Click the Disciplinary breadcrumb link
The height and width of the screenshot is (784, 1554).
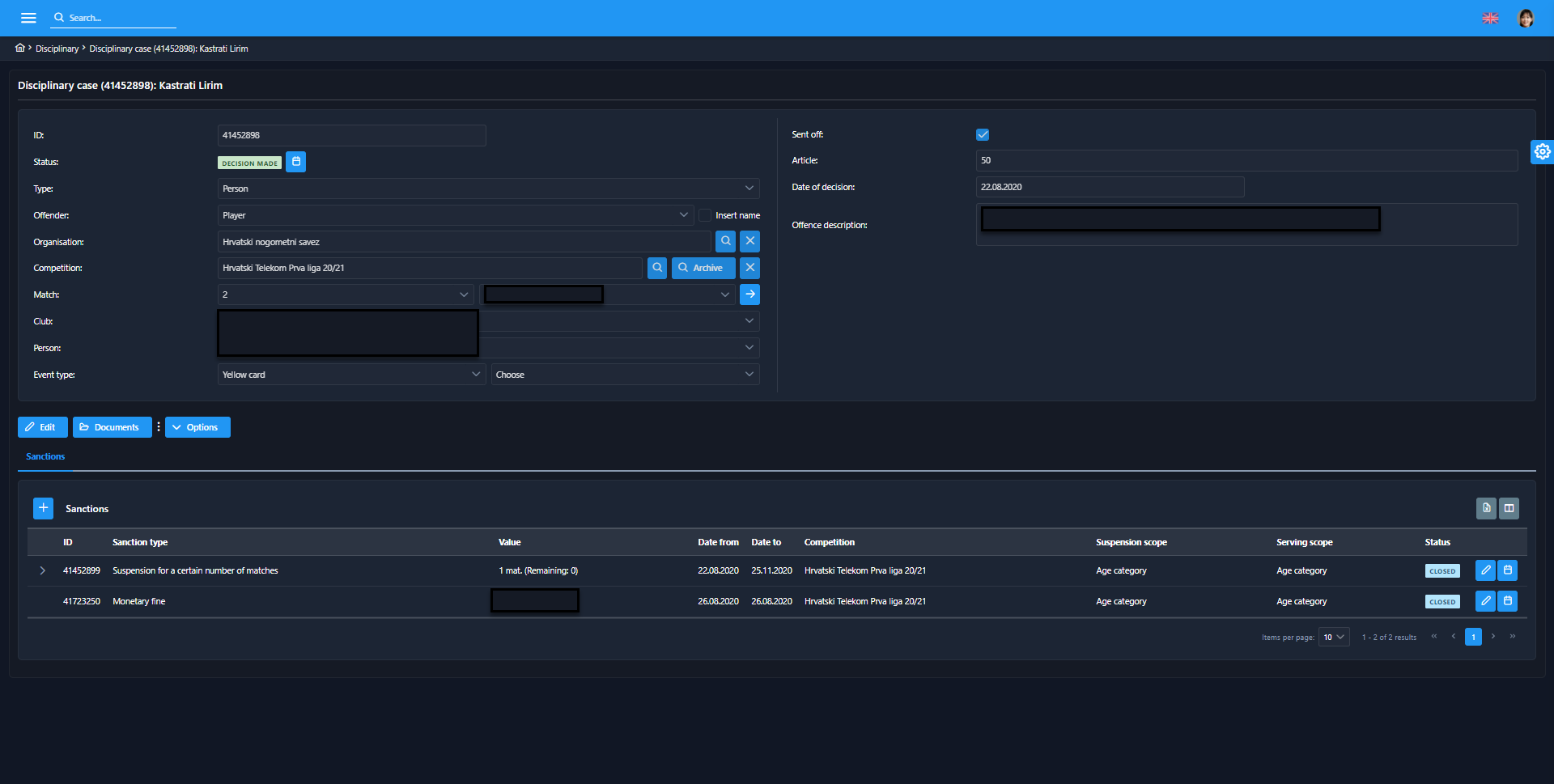click(57, 49)
